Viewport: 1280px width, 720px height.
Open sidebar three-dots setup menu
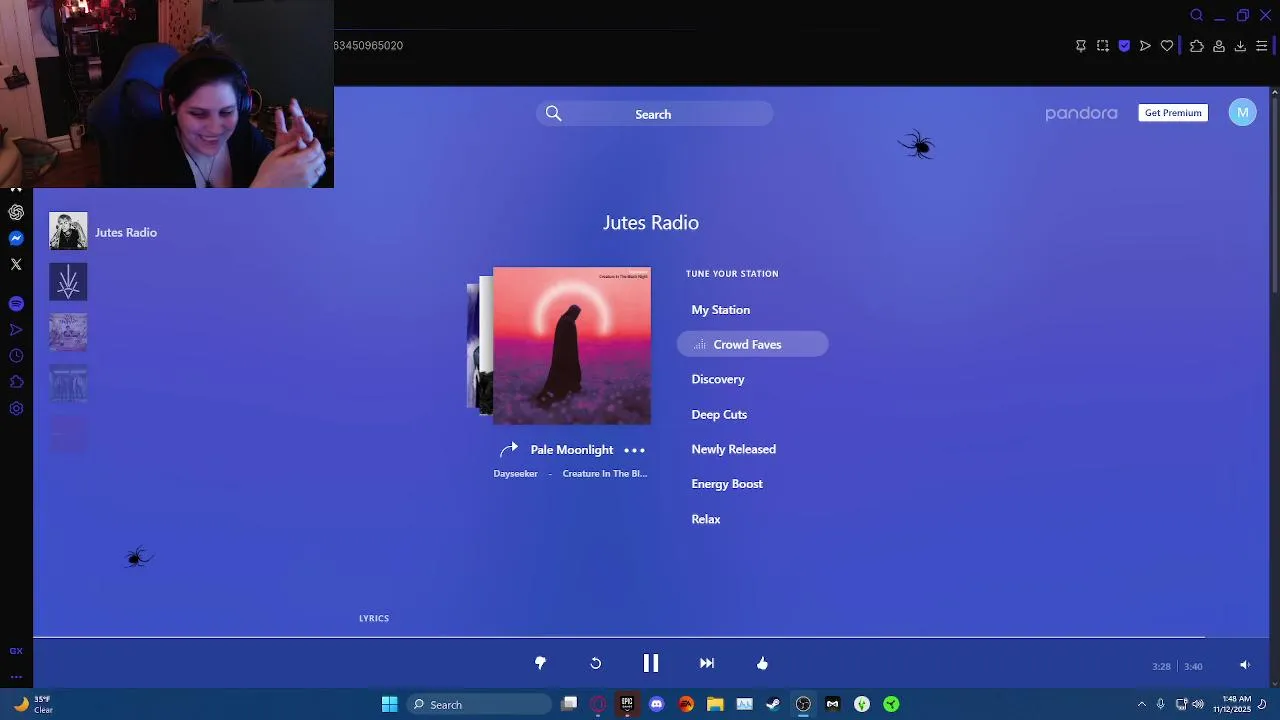coord(16,677)
